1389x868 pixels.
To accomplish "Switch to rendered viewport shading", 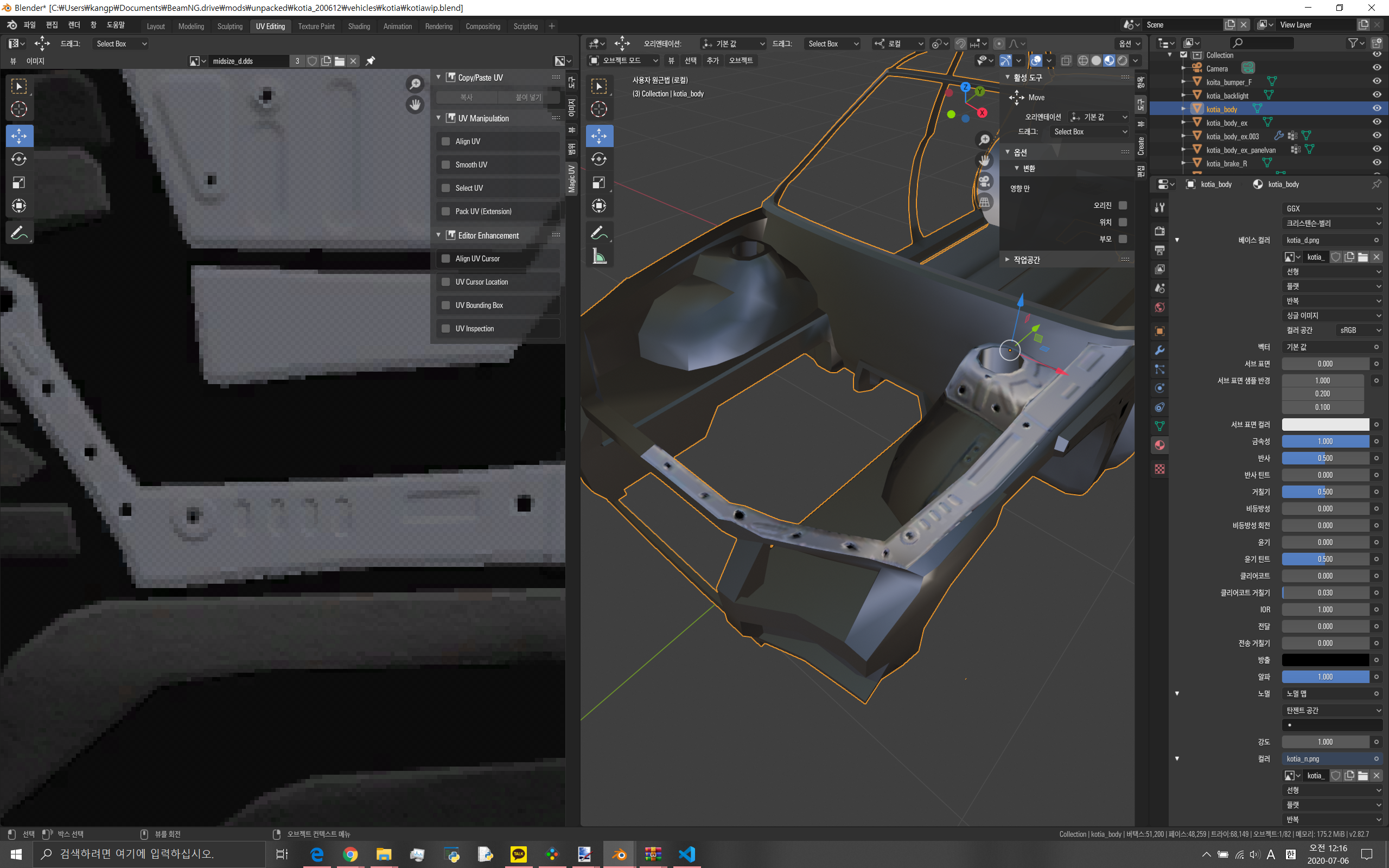I will (1122, 61).
